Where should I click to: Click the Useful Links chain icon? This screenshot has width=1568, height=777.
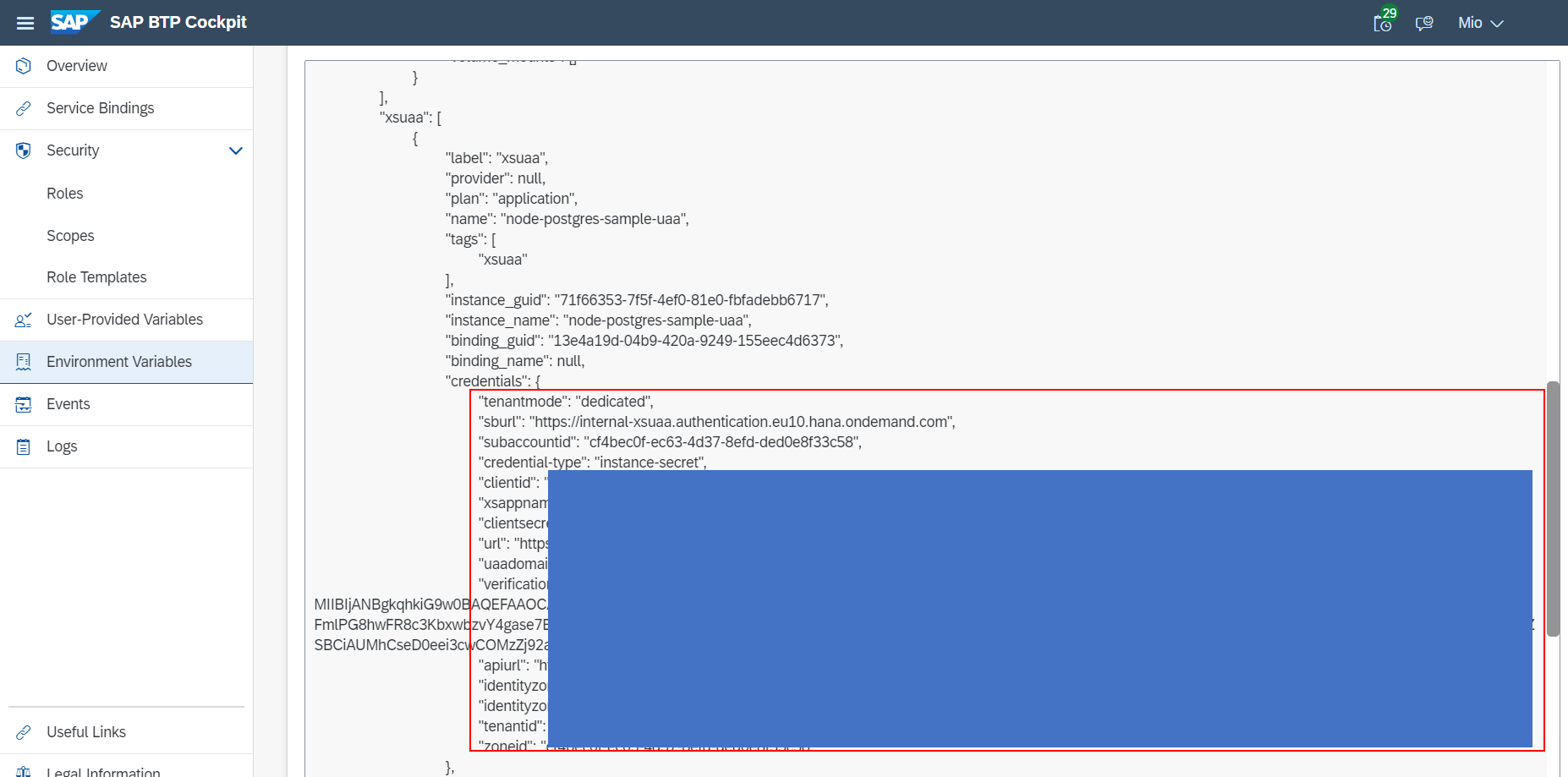pos(24,732)
